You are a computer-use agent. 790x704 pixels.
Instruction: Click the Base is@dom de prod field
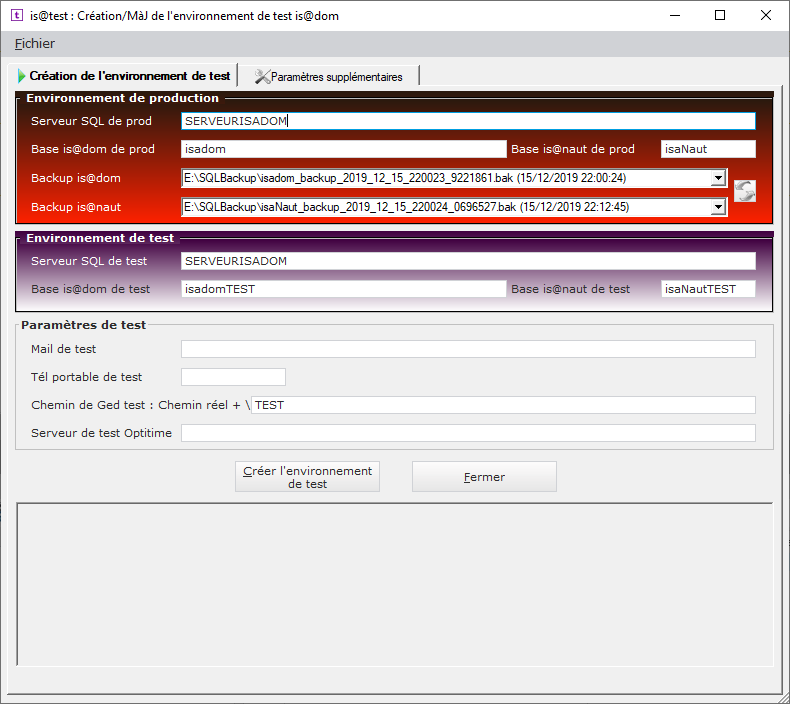pos(343,149)
